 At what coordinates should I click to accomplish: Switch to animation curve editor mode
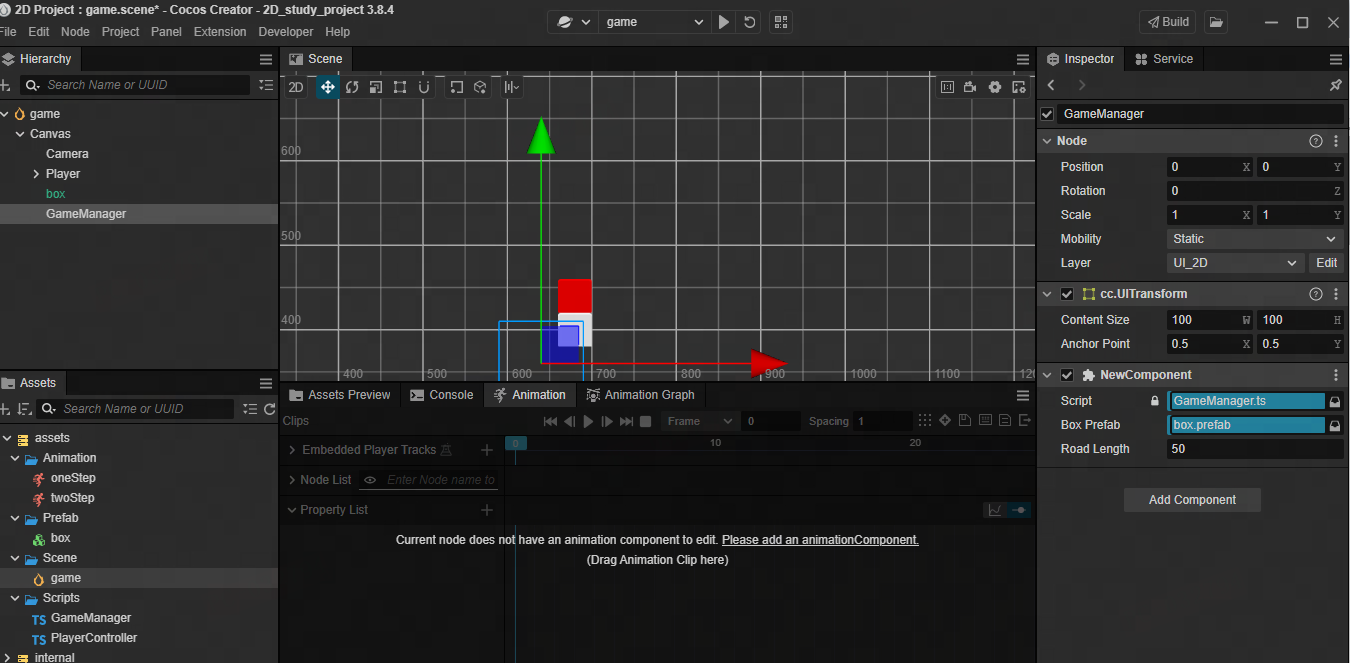[995, 510]
